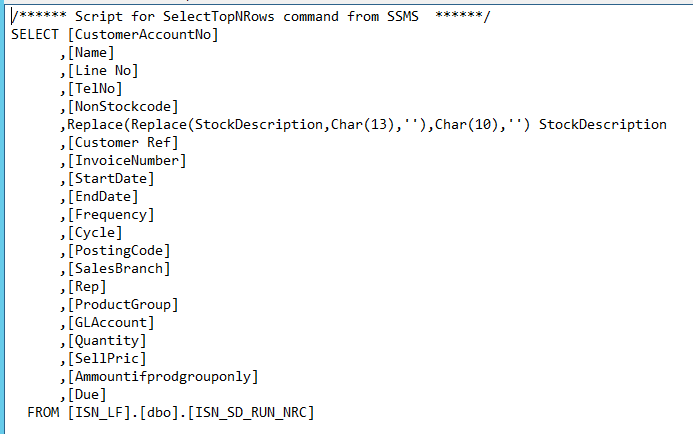693x434 pixels.
Task: Click the SELECT keyword
Action: coord(34,34)
